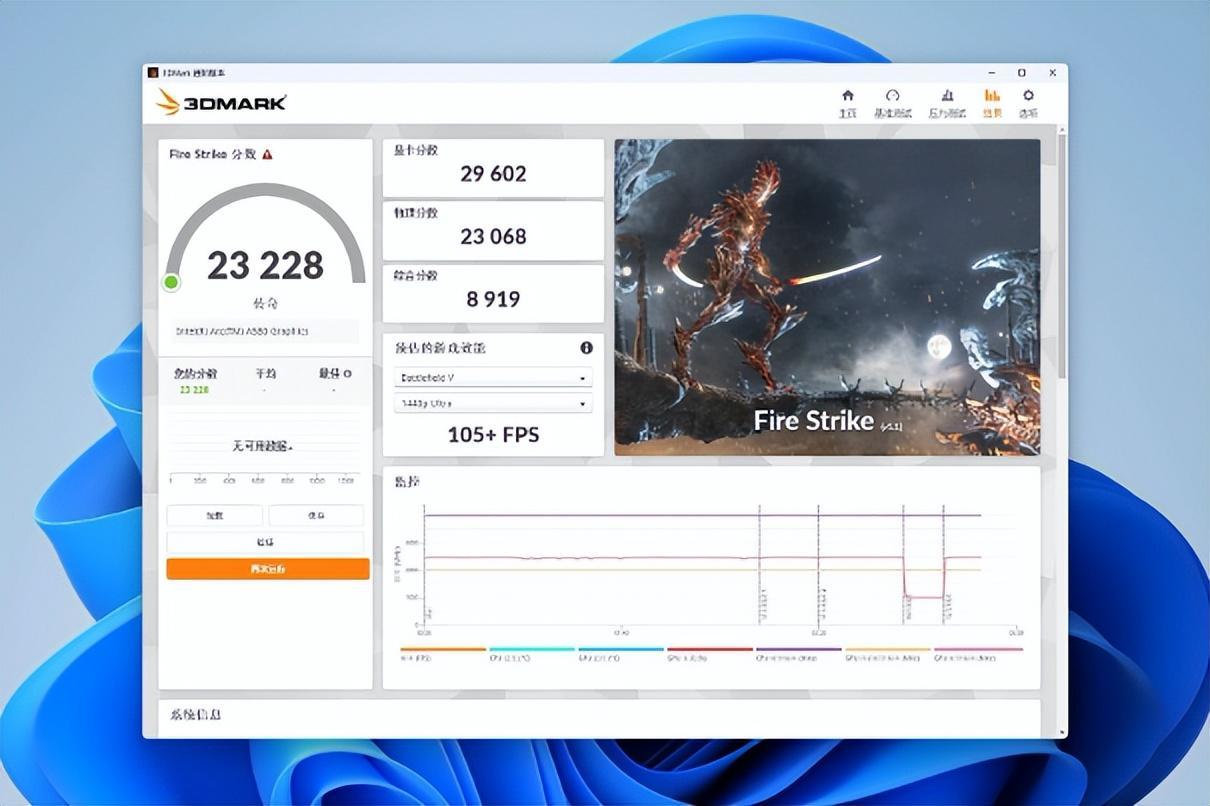Click the Fire Strike preview image
This screenshot has width=1210, height=806.
[827, 297]
